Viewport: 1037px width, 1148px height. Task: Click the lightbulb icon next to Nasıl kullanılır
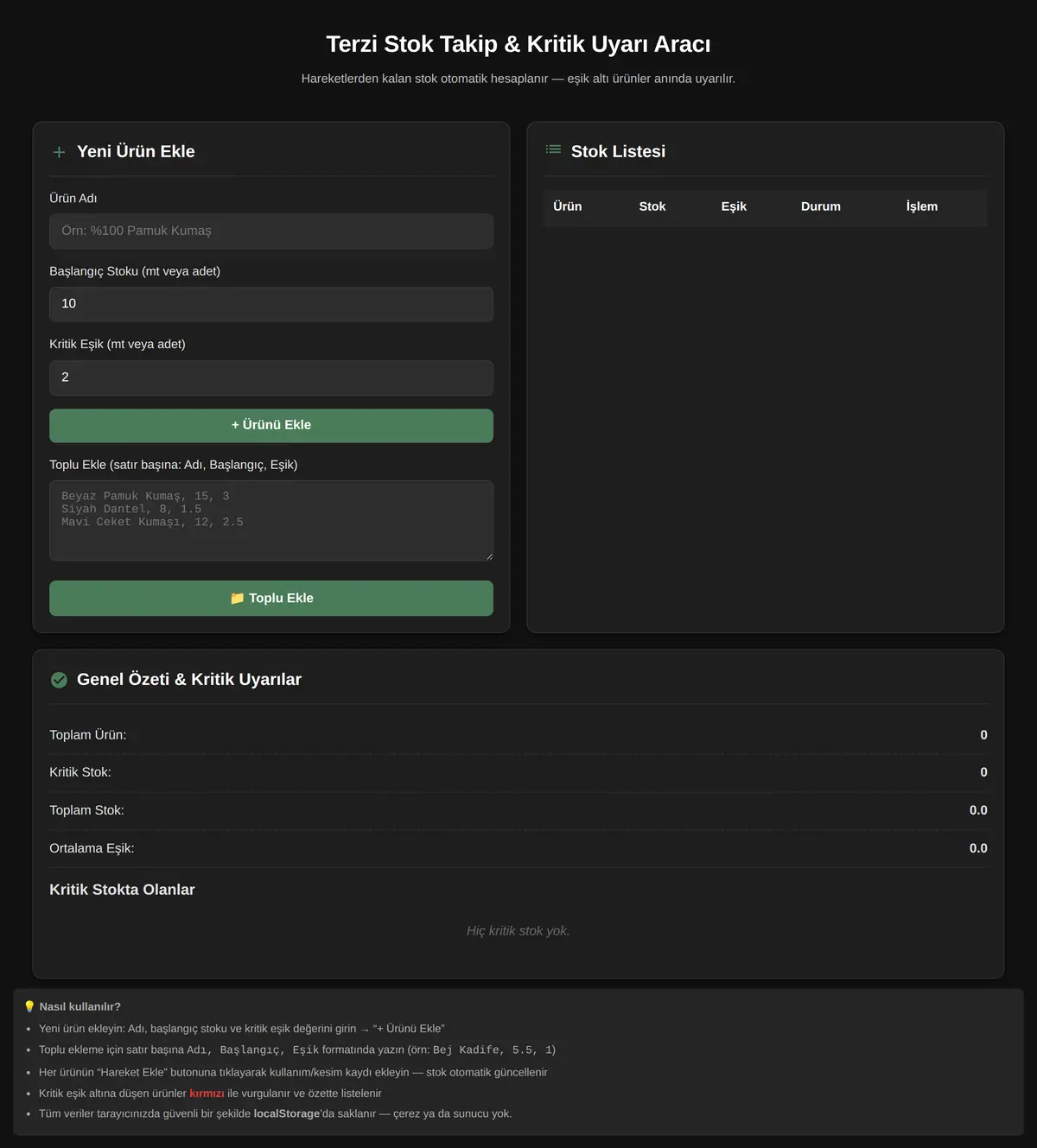pyautogui.click(x=29, y=1006)
